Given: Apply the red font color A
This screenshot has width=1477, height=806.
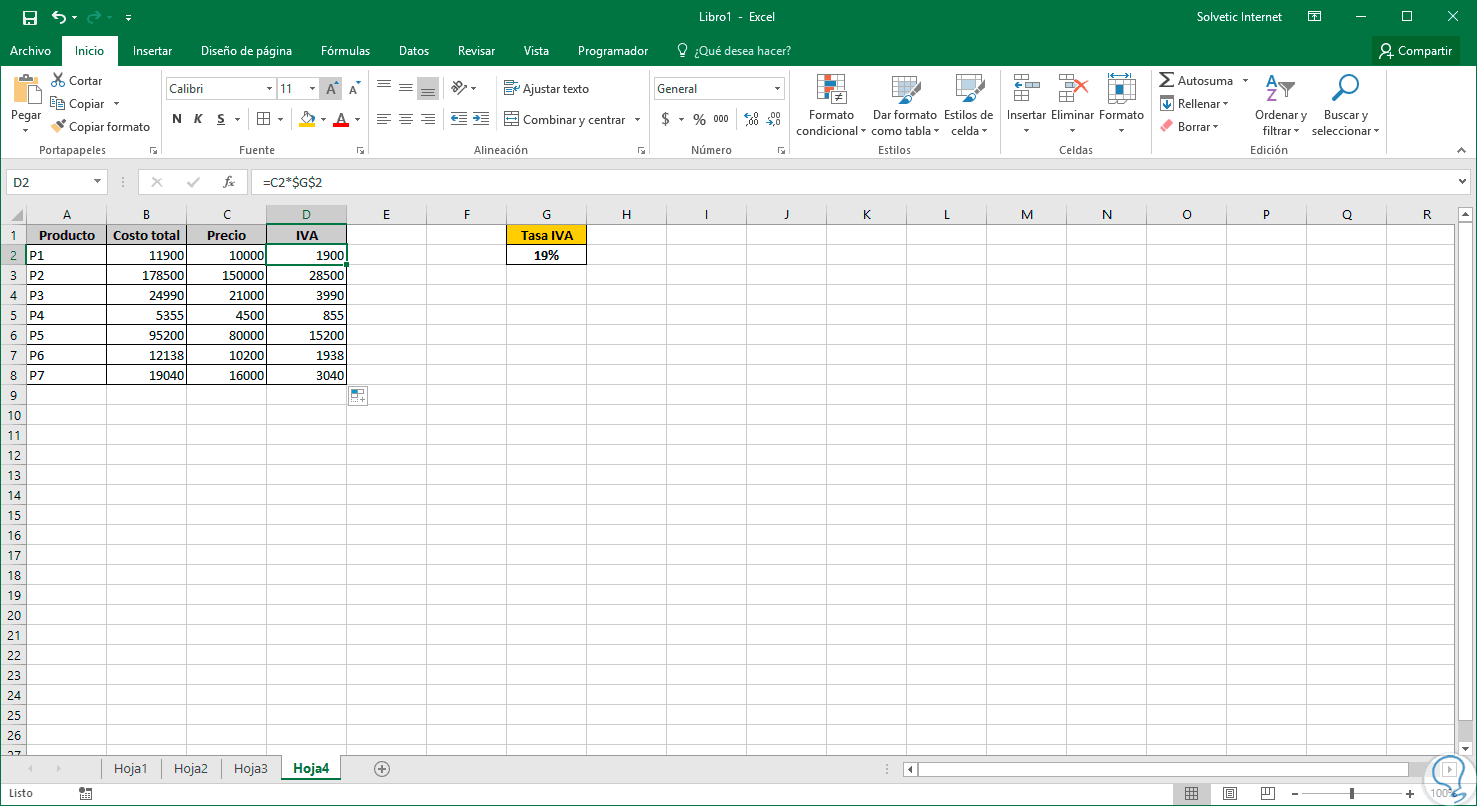Looking at the screenshot, I should click(x=341, y=119).
